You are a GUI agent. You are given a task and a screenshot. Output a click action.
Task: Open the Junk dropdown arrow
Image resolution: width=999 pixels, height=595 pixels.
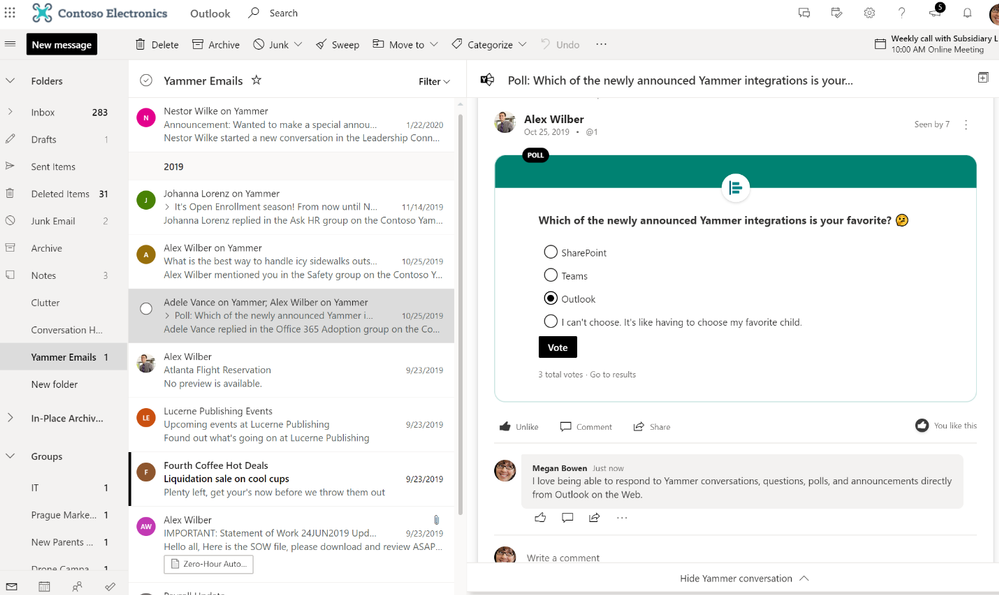(298, 44)
